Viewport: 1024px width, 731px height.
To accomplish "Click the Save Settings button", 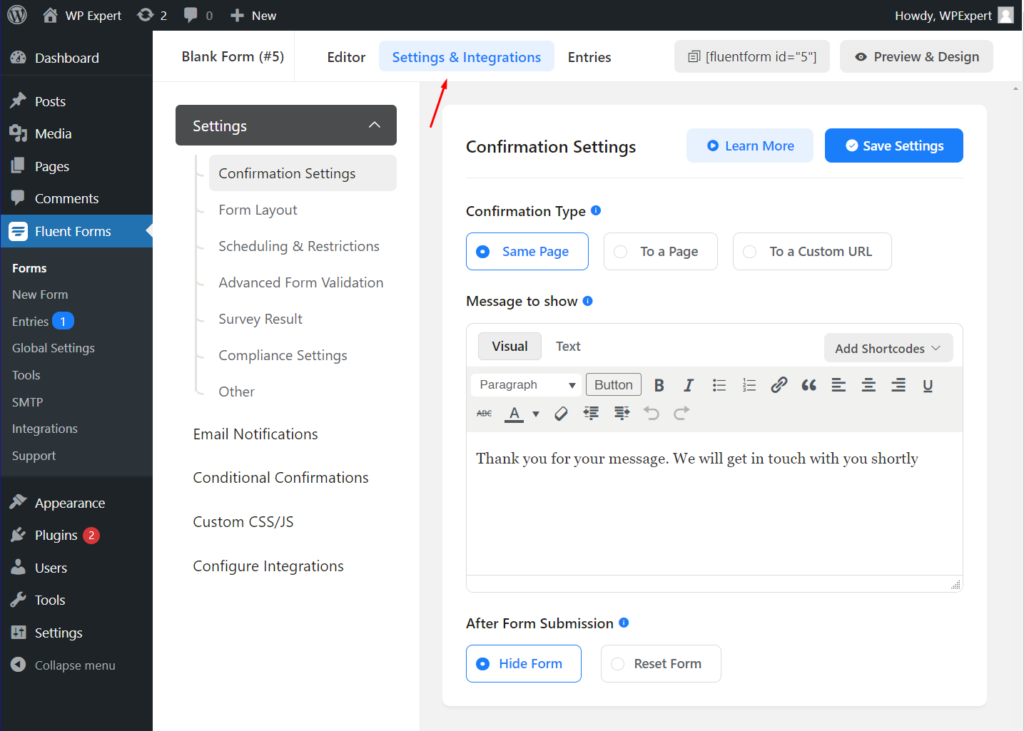I will [894, 146].
